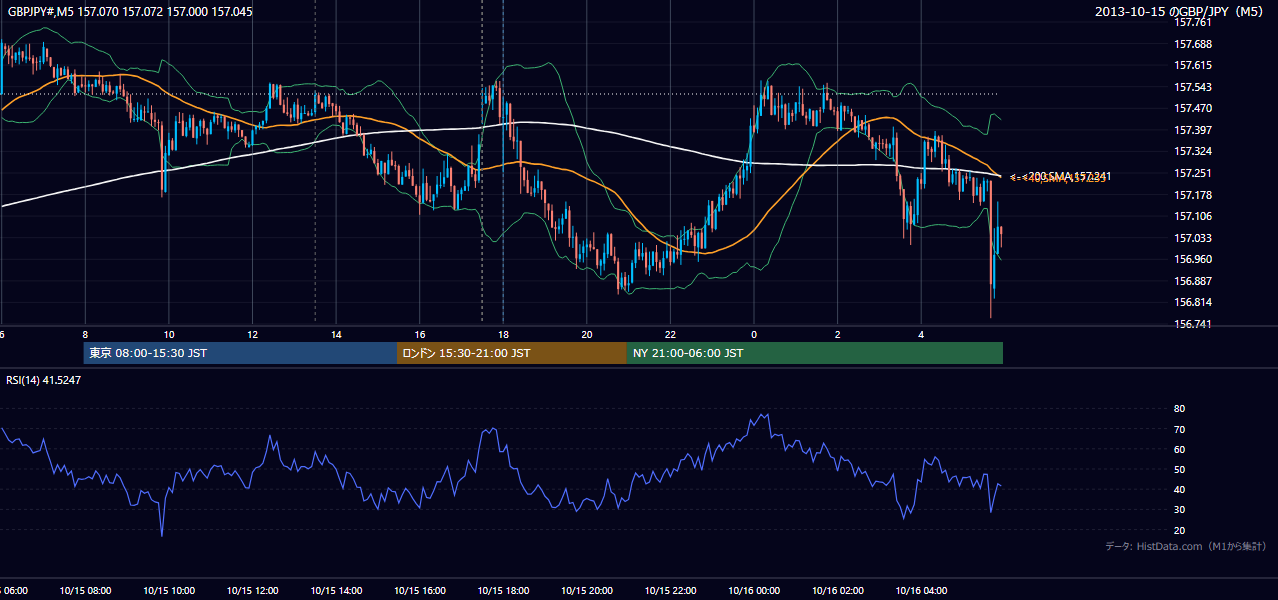1278x600 pixels.
Task: Click the 10/15 22:00 bottom time label
Action: click(670, 590)
